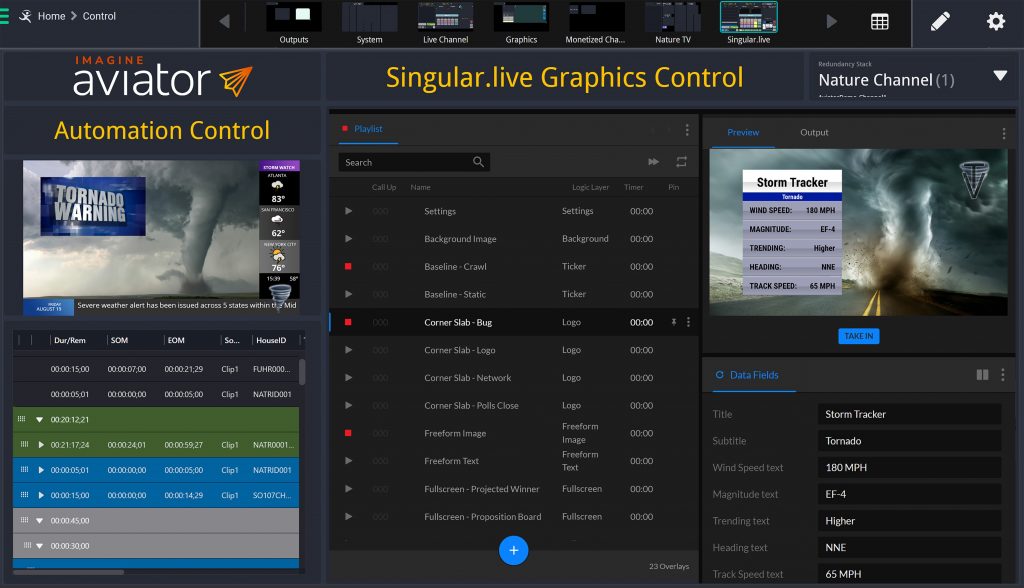1024x588 pixels.
Task: Play the Corner Slab - Network overlay
Action: (348, 378)
